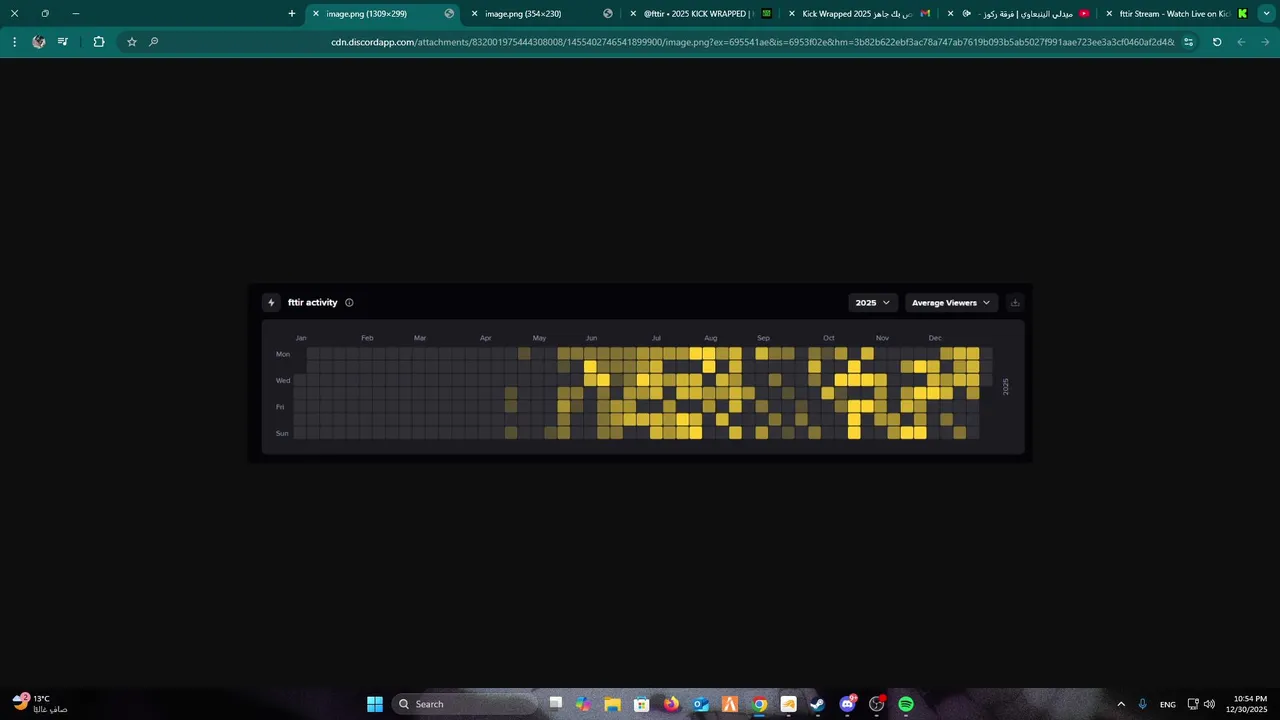Image resolution: width=1280 pixels, height=720 pixels.
Task: Open Discord from taskbar
Action: pyautogui.click(x=848, y=704)
